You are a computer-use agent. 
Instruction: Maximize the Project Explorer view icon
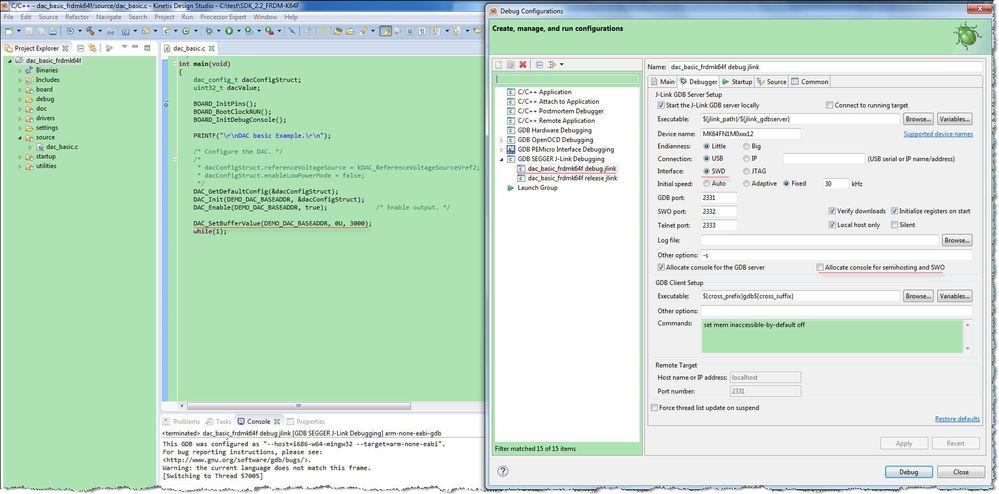[x=147, y=47]
